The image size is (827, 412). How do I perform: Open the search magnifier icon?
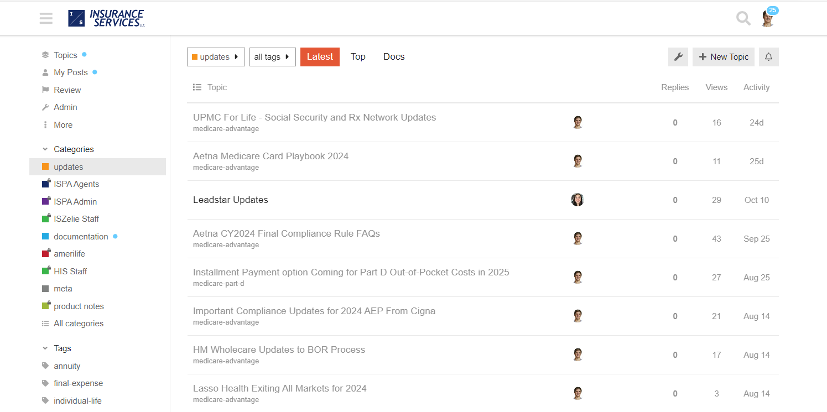coord(743,18)
